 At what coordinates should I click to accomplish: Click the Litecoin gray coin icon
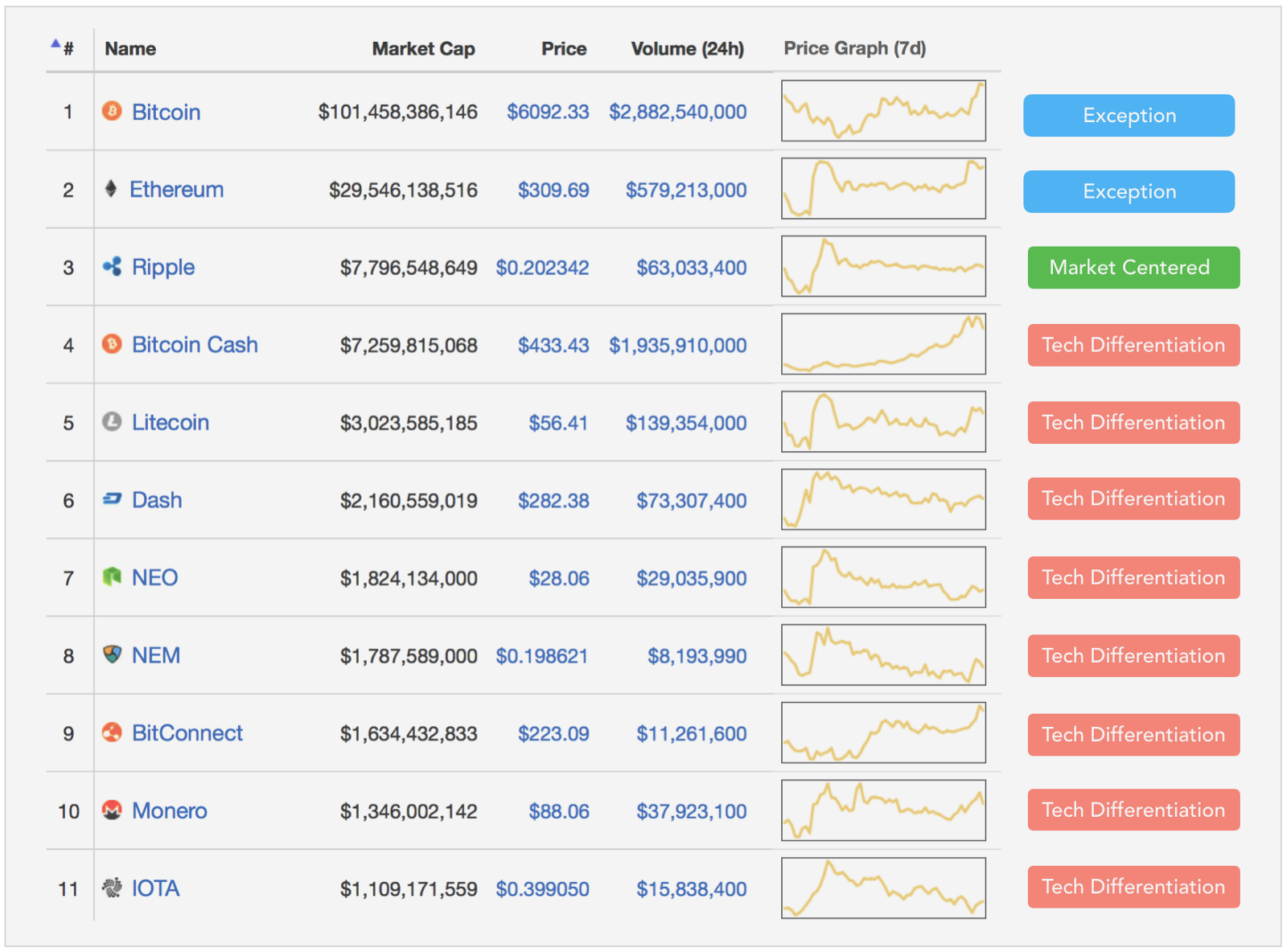[112, 421]
